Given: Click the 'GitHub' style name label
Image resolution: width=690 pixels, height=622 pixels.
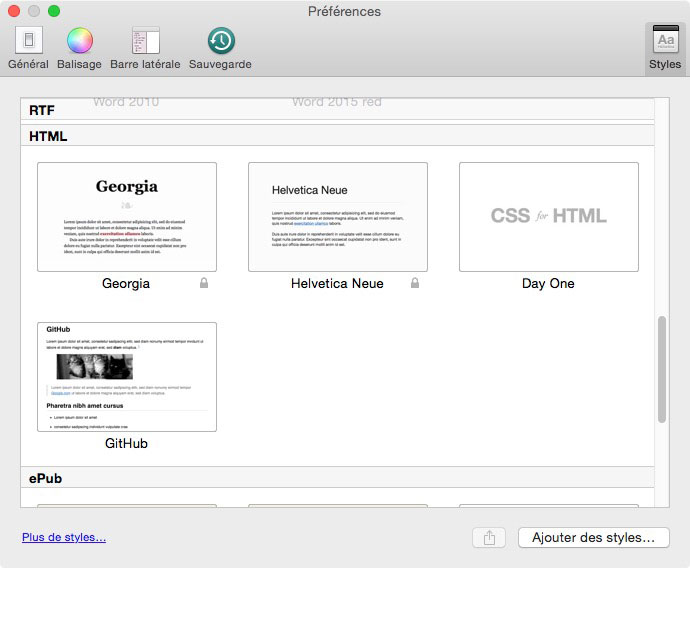Looking at the screenshot, I should [x=126, y=443].
